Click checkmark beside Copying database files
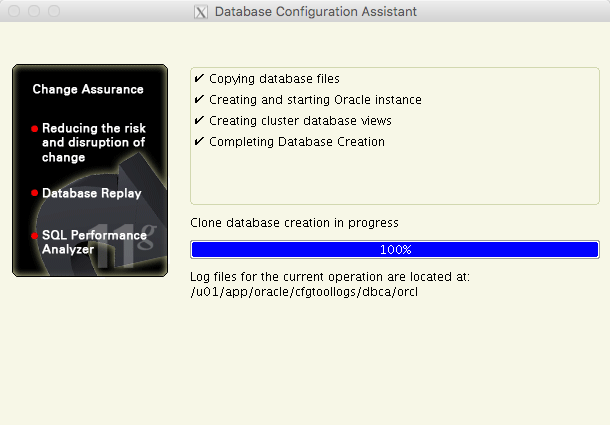Screen dimensions: 610x425 (x=199, y=78)
